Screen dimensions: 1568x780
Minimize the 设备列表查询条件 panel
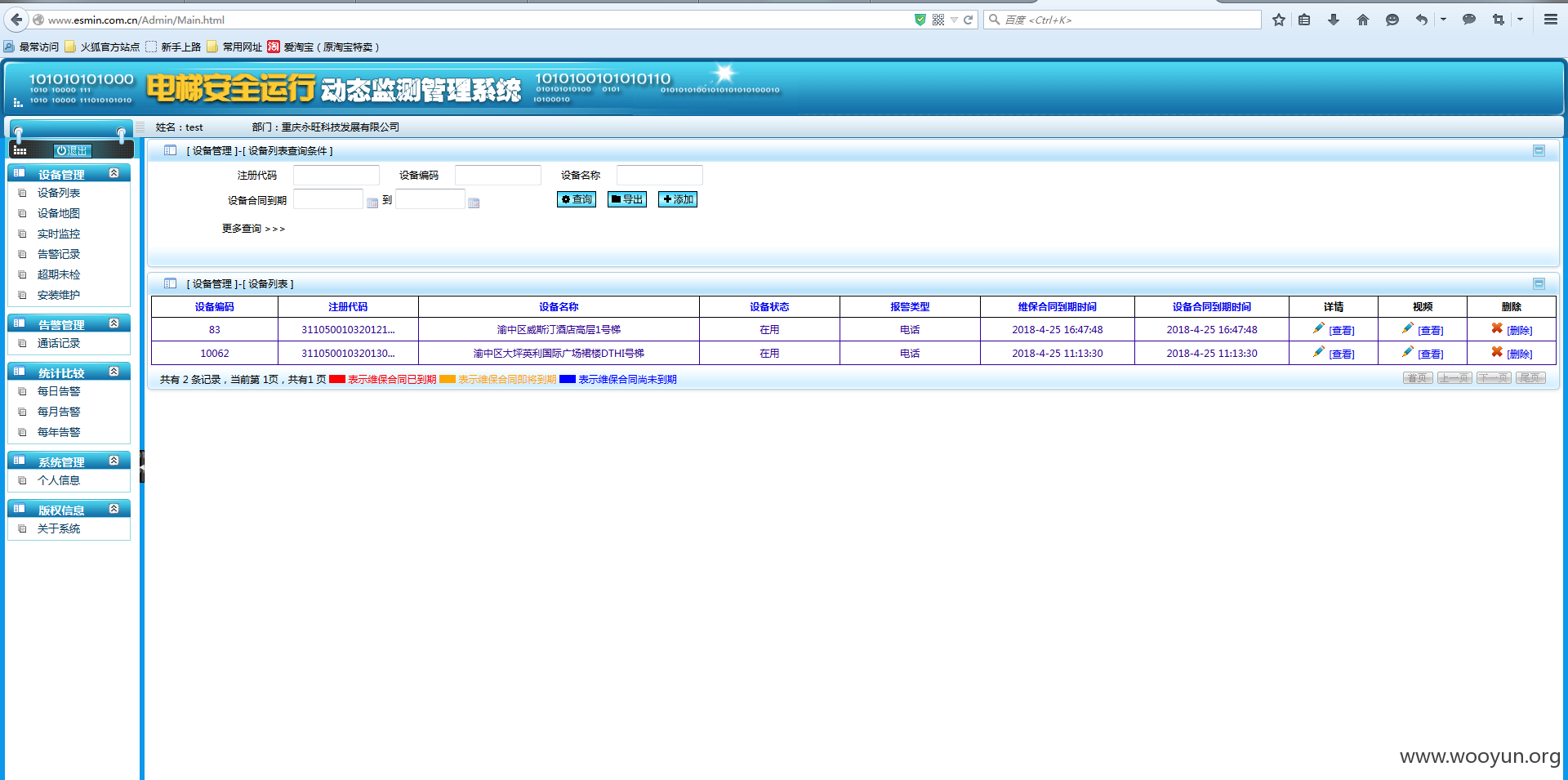coord(1539,150)
